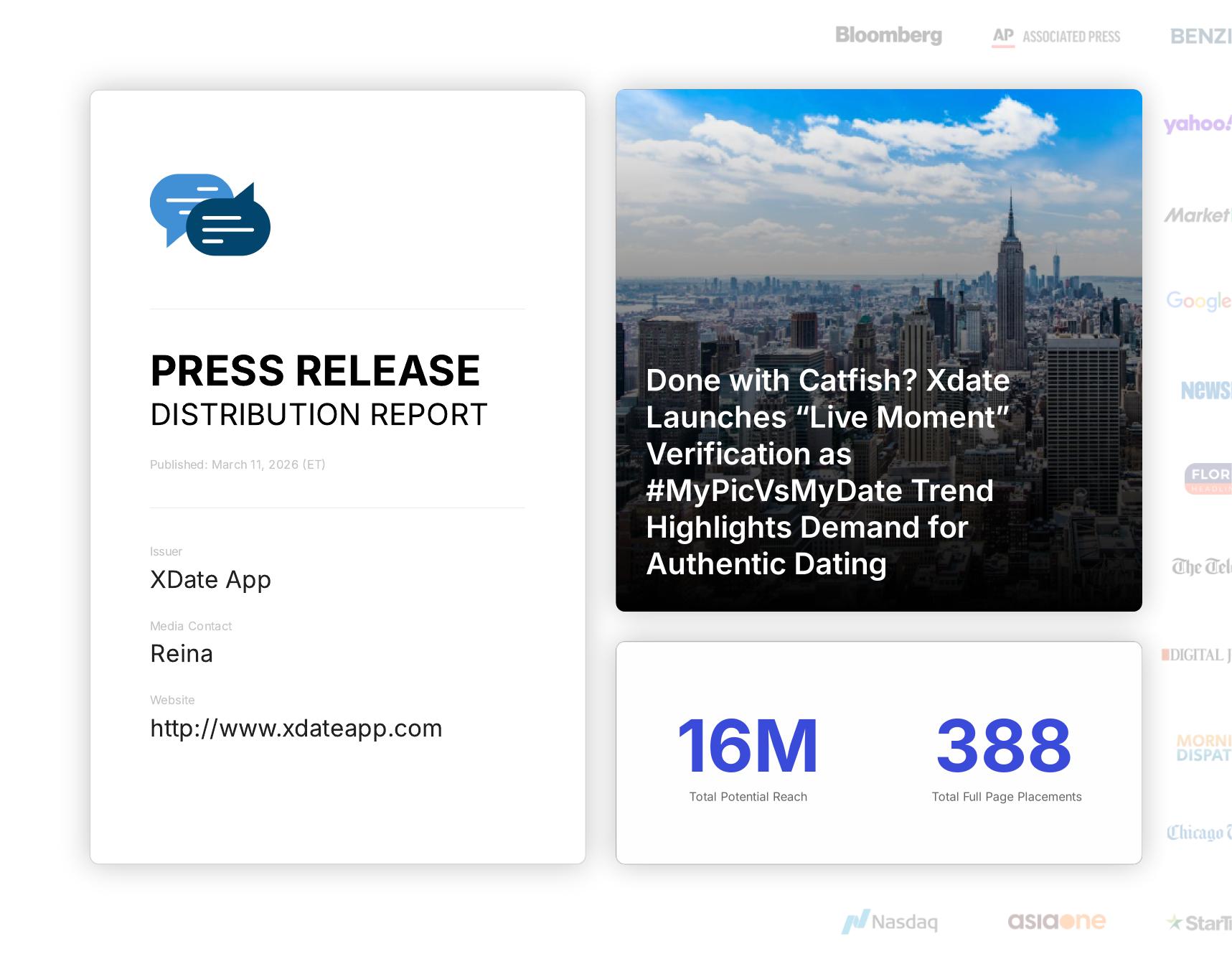1232x954 pixels.
Task: Click the Website label
Action: pyautogui.click(x=172, y=700)
